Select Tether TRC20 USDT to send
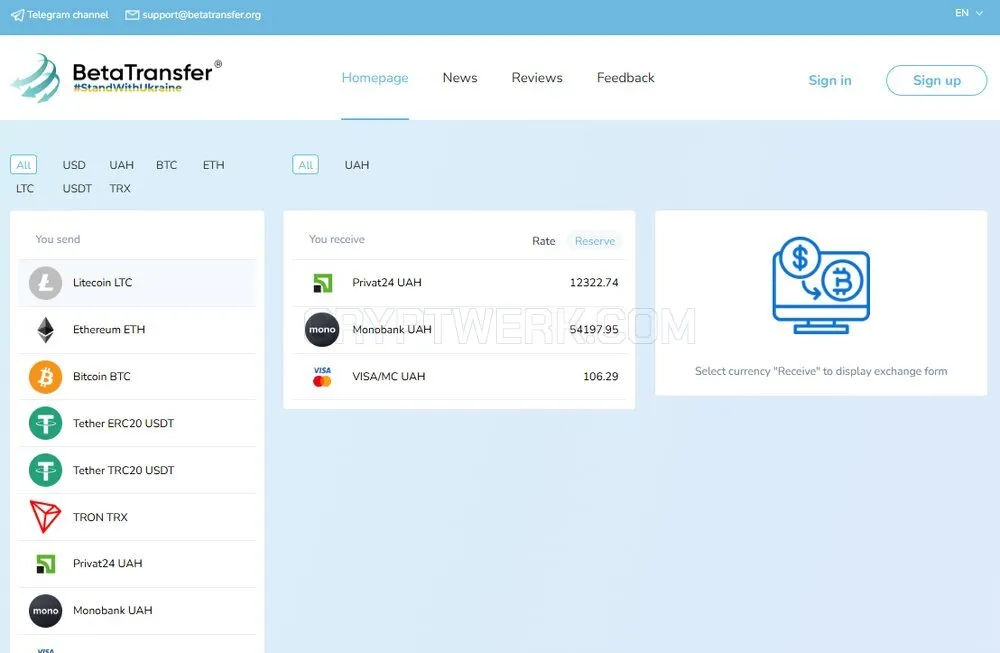 [137, 470]
